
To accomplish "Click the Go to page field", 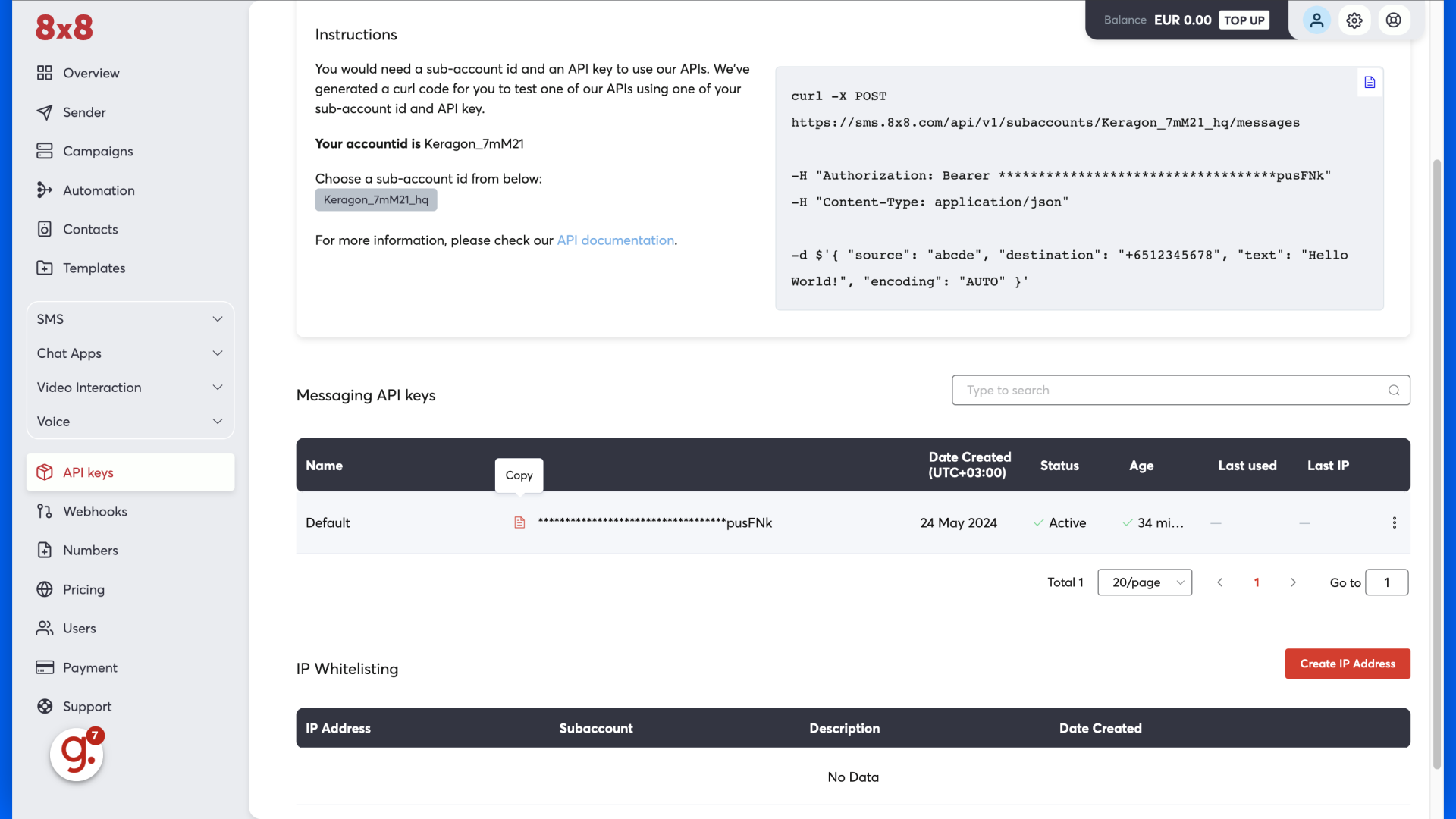I will (x=1387, y=582).
